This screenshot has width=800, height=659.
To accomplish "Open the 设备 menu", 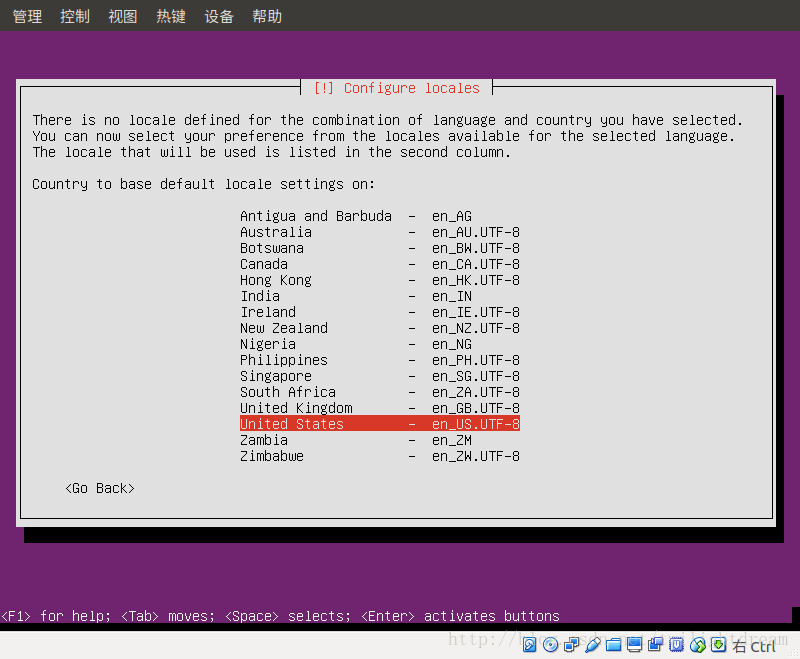I will [x=219, y=16].
